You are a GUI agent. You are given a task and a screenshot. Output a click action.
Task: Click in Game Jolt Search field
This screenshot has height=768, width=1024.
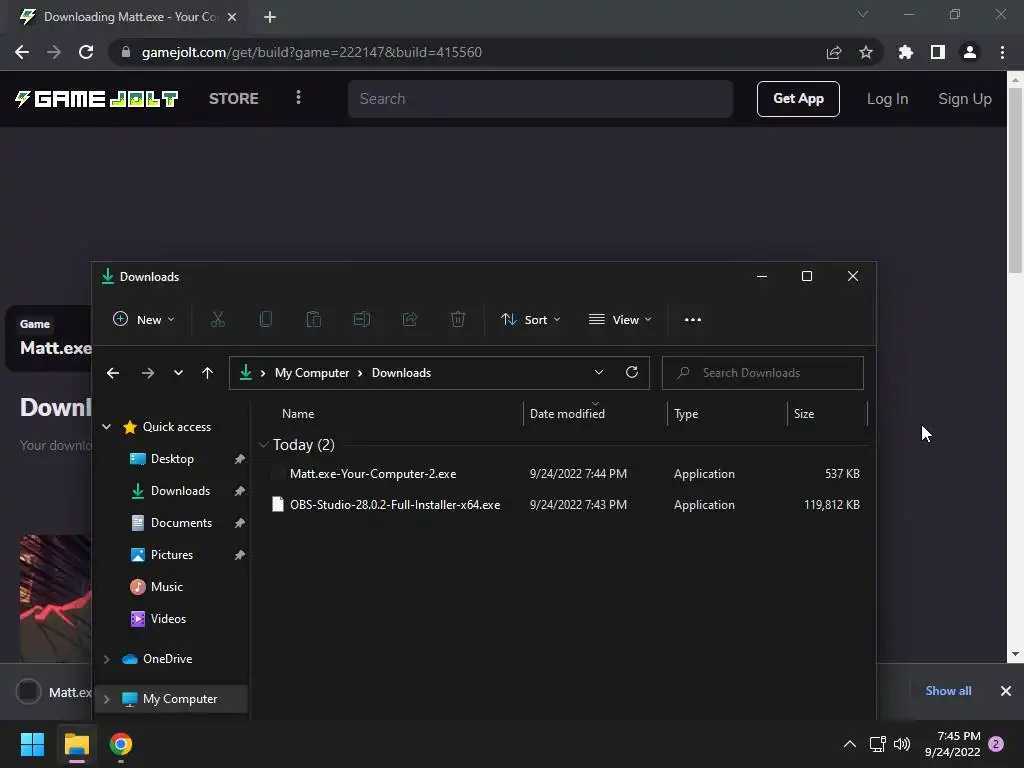[540, 99]
